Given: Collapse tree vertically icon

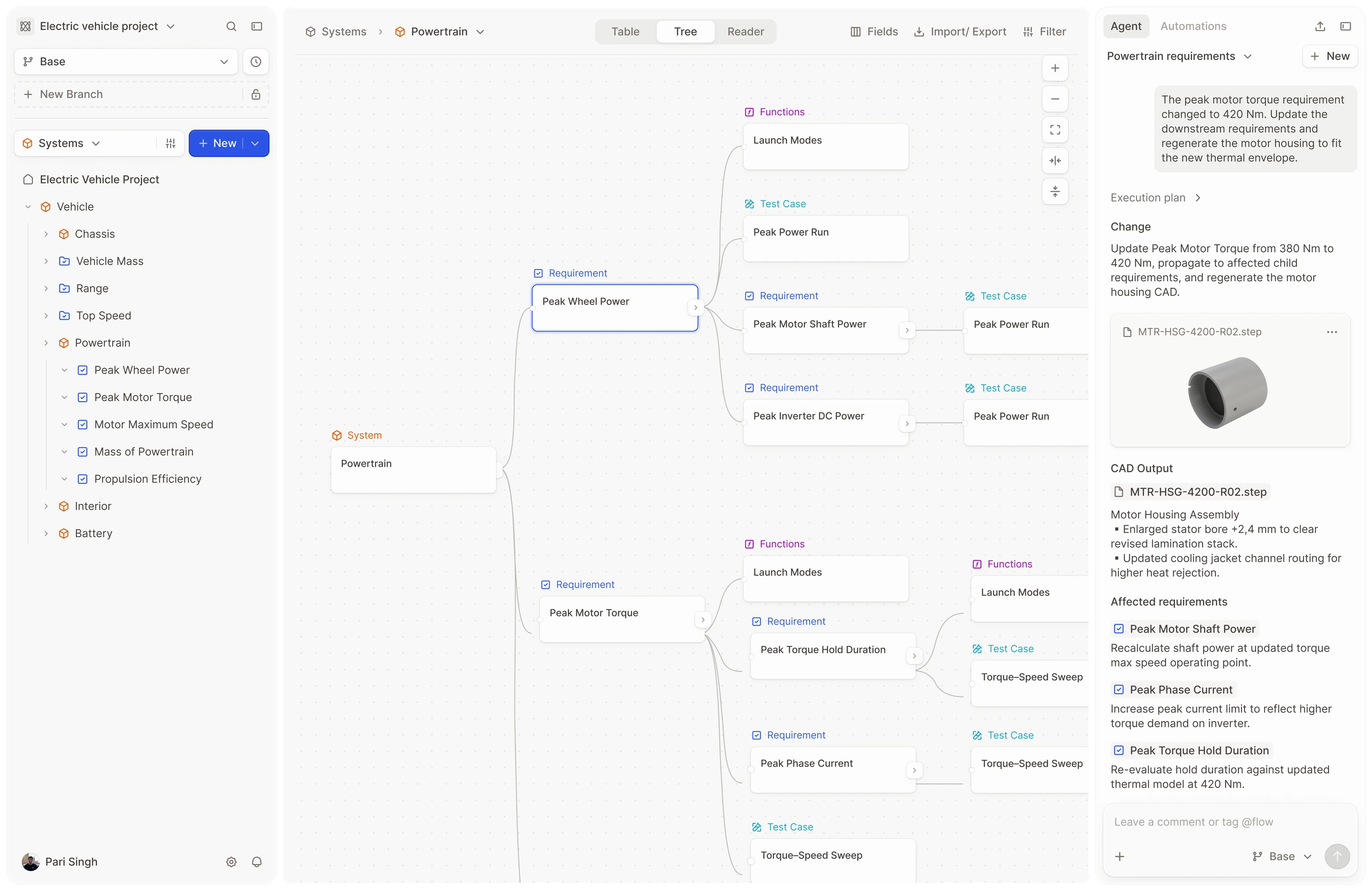Looking at the screenshot, I should point(1055,191).
